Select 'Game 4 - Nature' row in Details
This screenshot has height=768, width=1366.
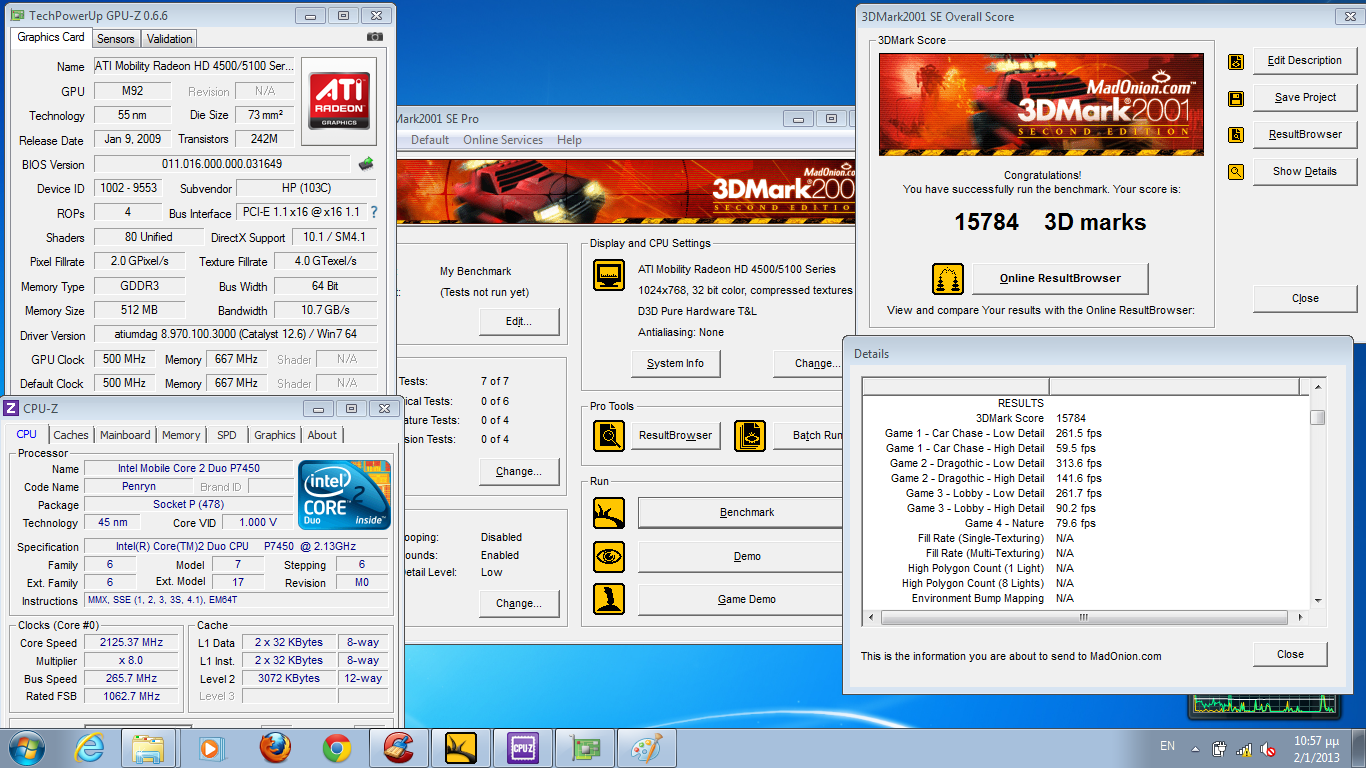(x=1088, y=523)
